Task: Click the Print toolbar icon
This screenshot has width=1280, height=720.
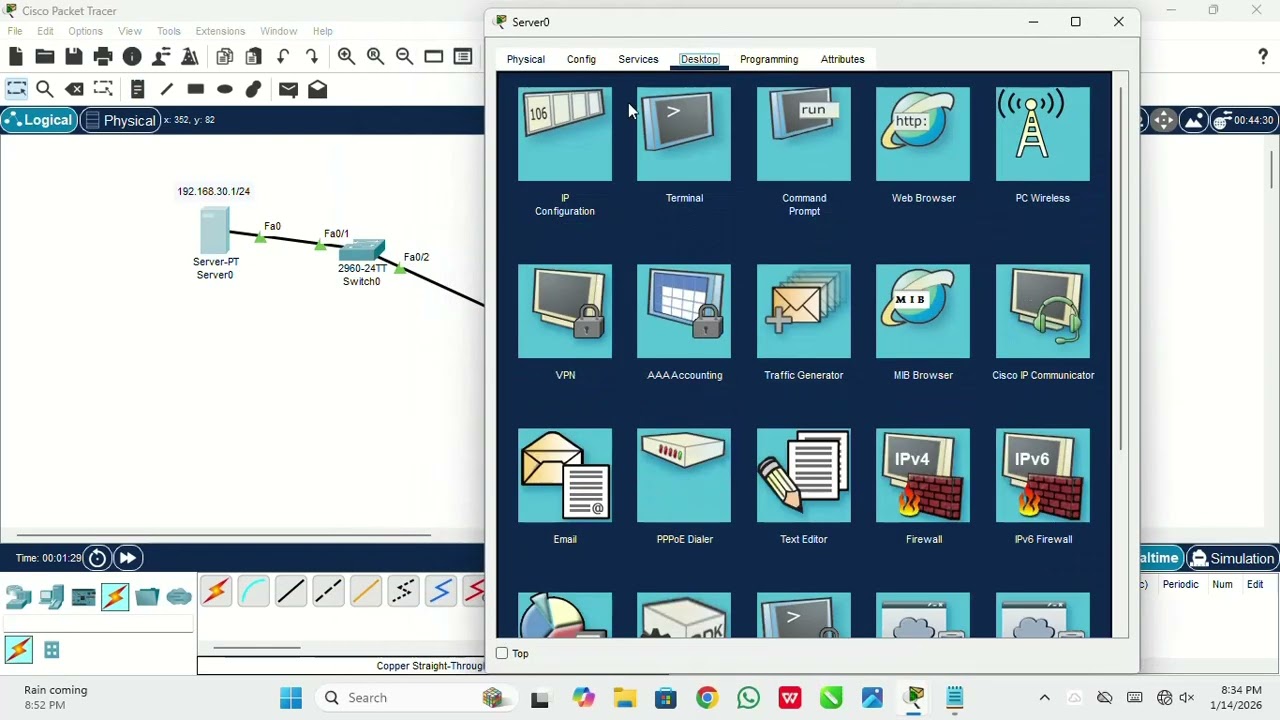Action: click(103, 57)
